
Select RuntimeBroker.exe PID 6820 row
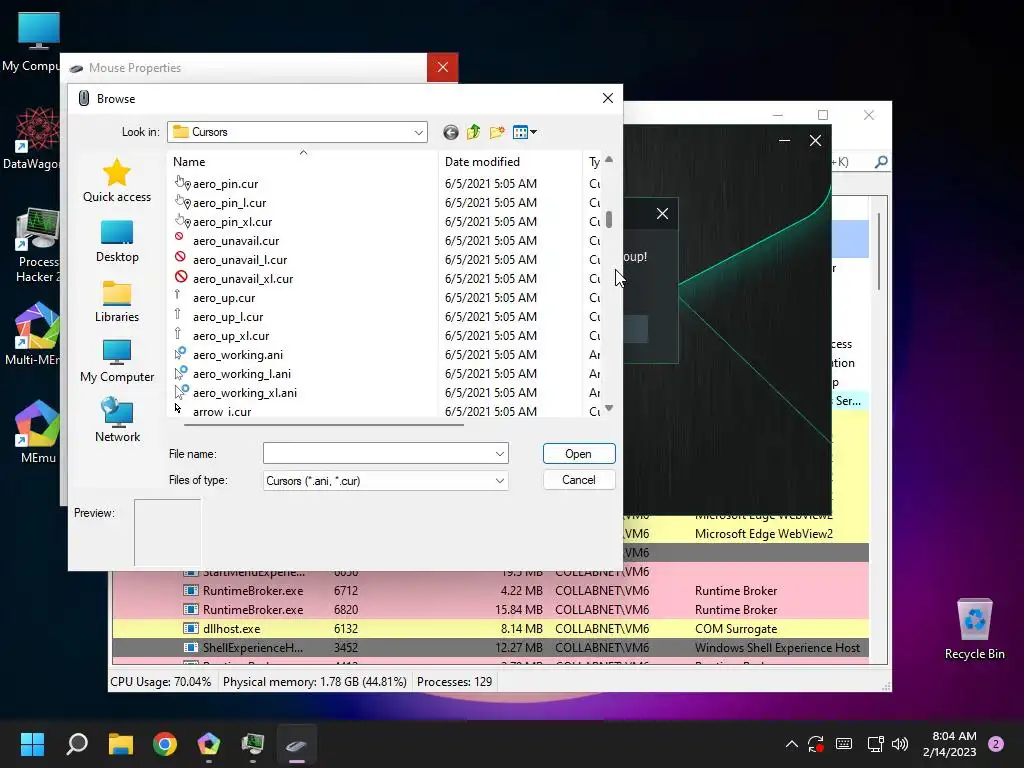tap(490, 610)
